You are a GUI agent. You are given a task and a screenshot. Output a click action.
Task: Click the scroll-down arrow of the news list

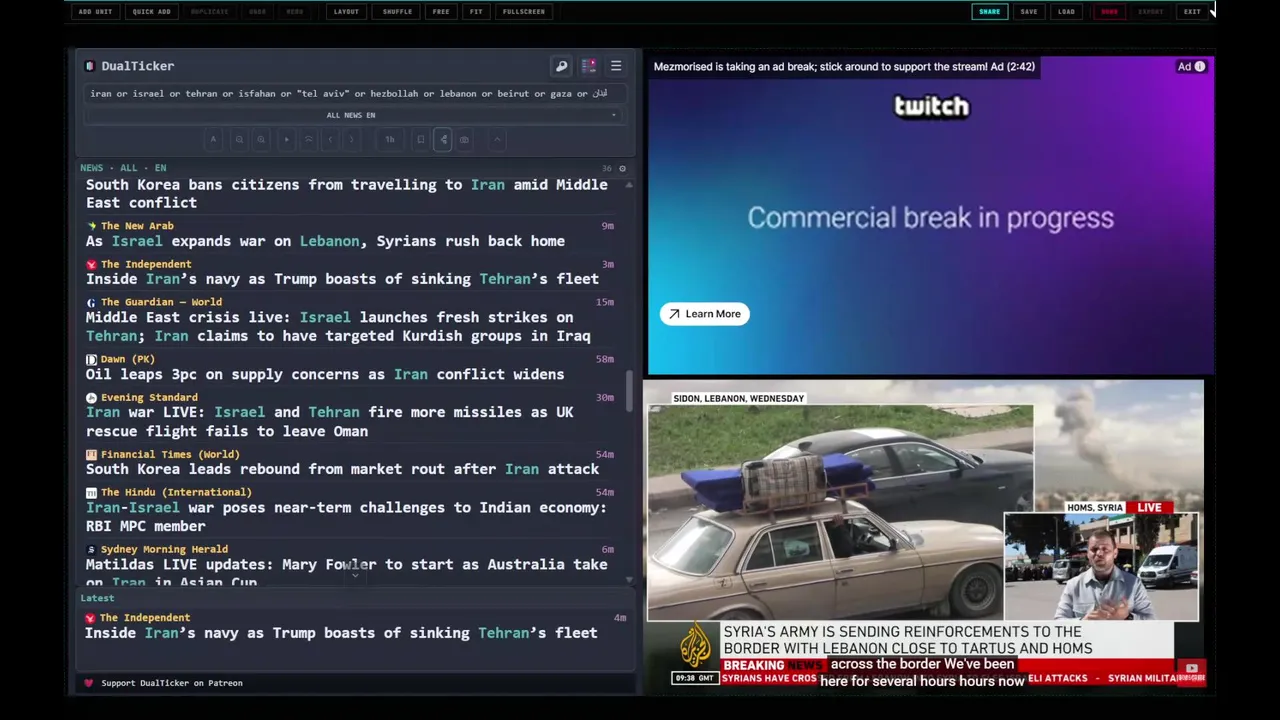coord(629,580)
